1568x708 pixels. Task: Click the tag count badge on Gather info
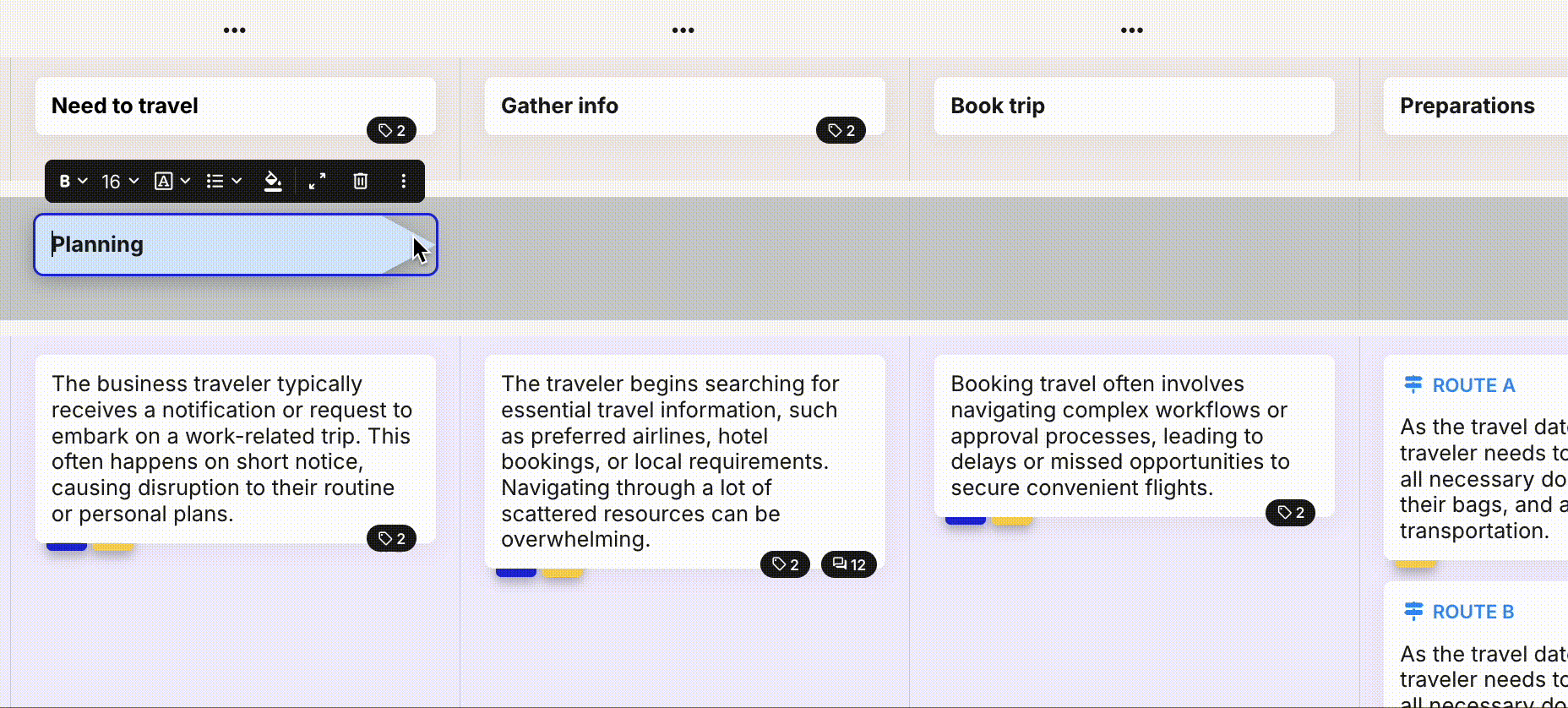(841, 130)
